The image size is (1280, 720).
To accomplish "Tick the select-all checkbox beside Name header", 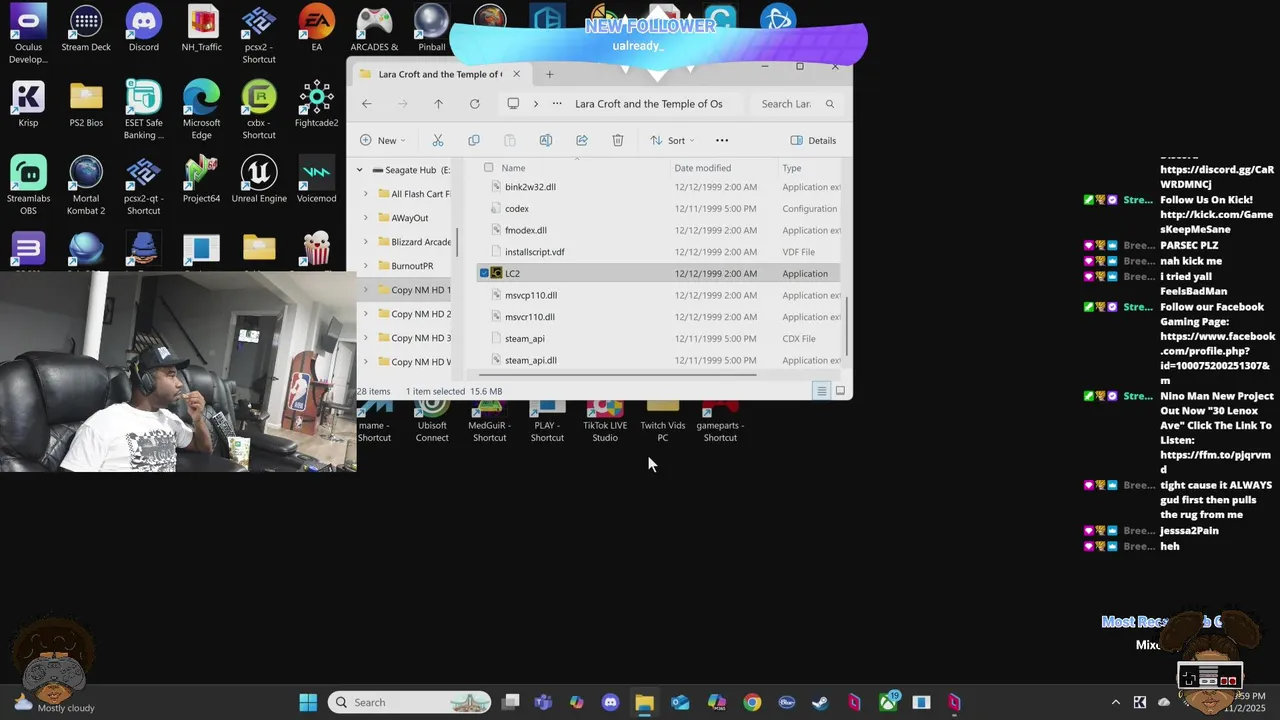I will tap(488, 168).
